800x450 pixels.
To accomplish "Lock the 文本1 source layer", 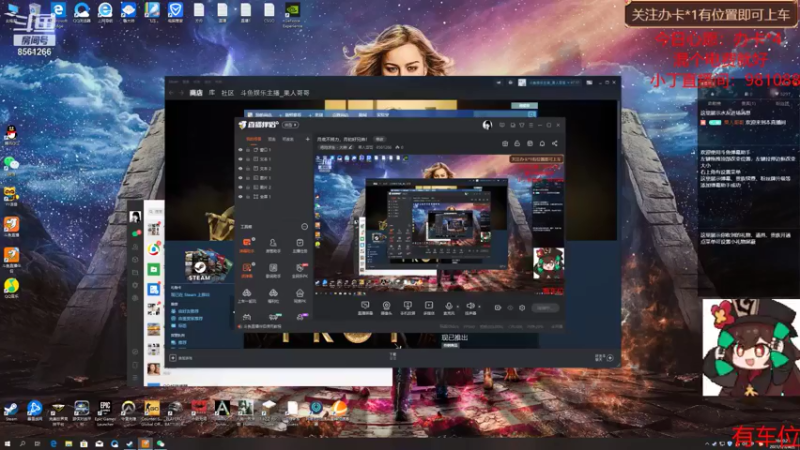I will click(x=248, y=159).
